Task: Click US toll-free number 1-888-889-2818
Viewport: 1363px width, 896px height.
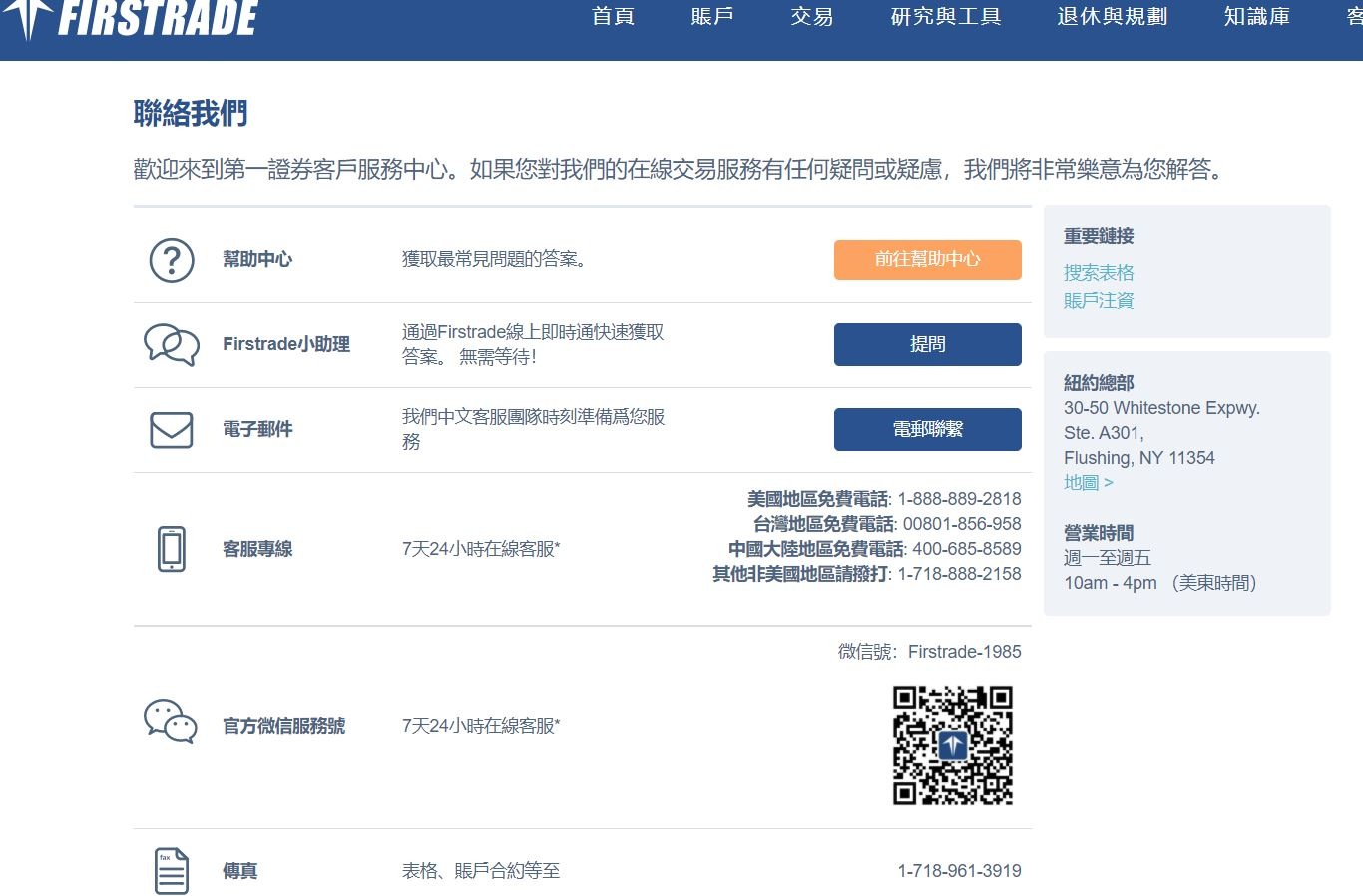Action: [x=959, y=499]
